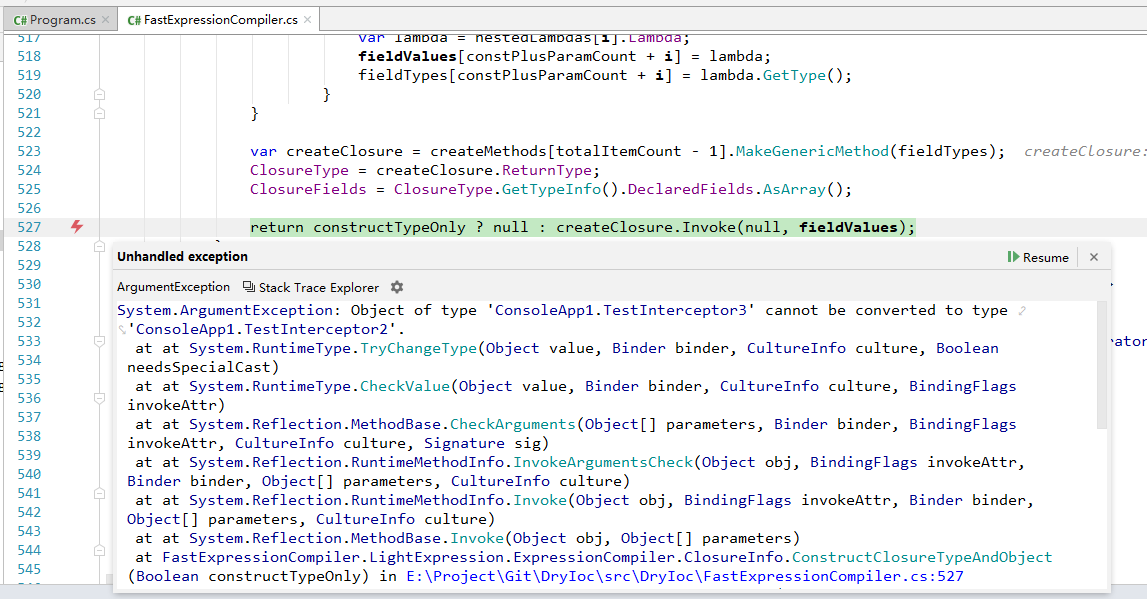The width and height of the screenshot is (1147, 599).
Task: Click the copy exception icon beside the error message
Action: click(247, 287)
